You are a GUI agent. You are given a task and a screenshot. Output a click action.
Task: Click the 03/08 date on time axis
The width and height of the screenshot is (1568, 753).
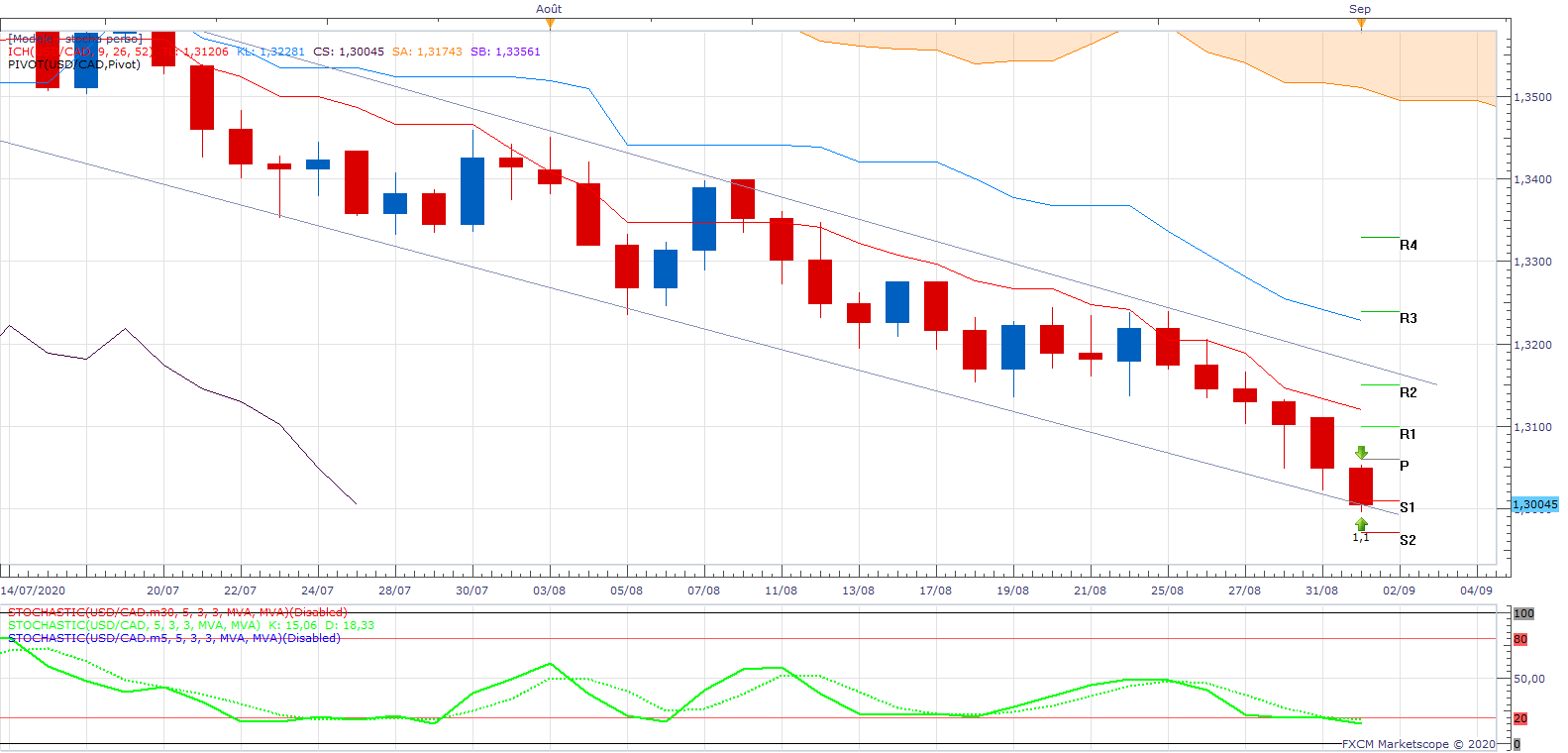click(549, 591)
